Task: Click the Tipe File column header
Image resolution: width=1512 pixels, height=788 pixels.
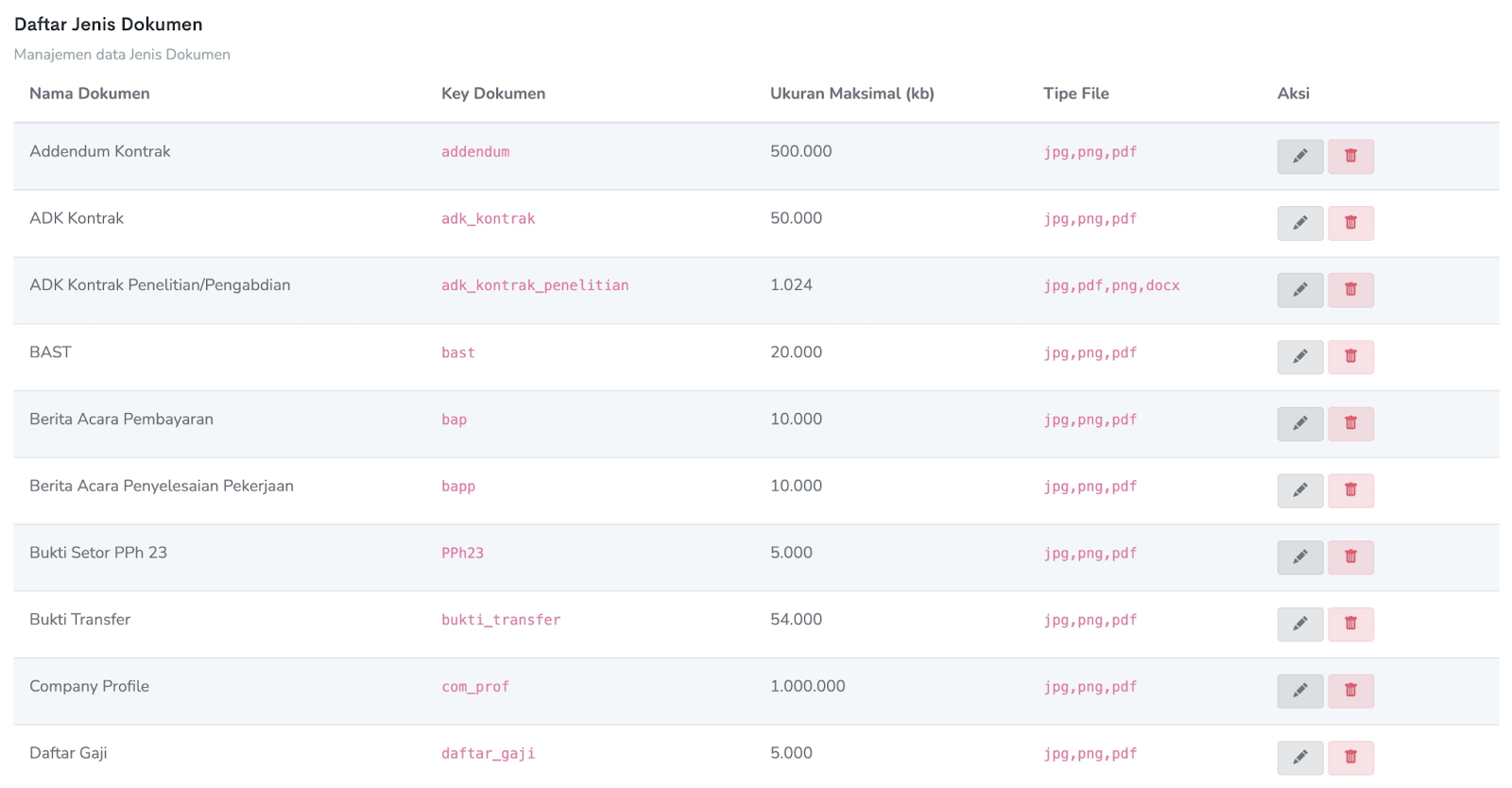Action: (1075, 94)
